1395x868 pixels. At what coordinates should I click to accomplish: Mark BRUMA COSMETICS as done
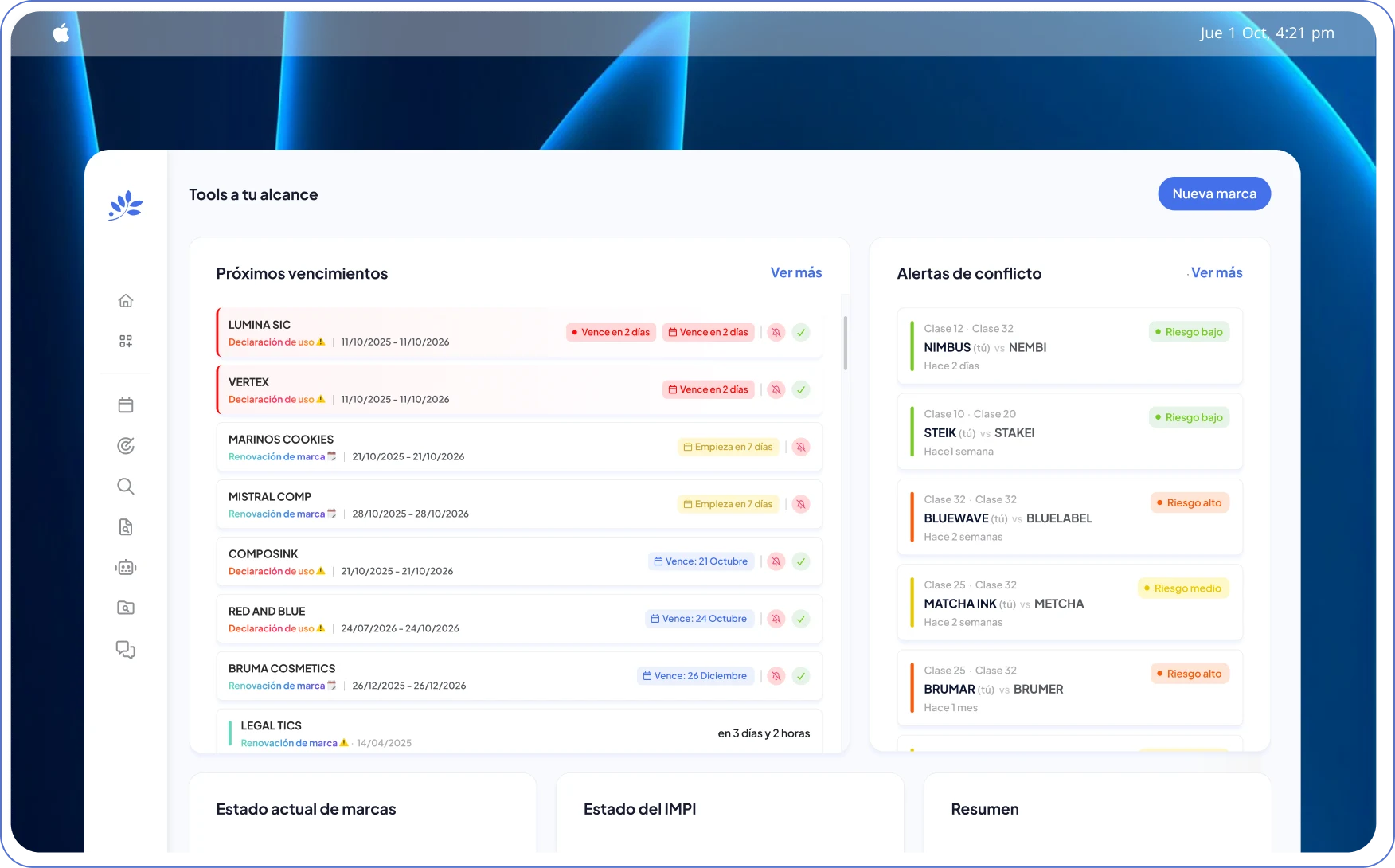click(x=801, y=676)
